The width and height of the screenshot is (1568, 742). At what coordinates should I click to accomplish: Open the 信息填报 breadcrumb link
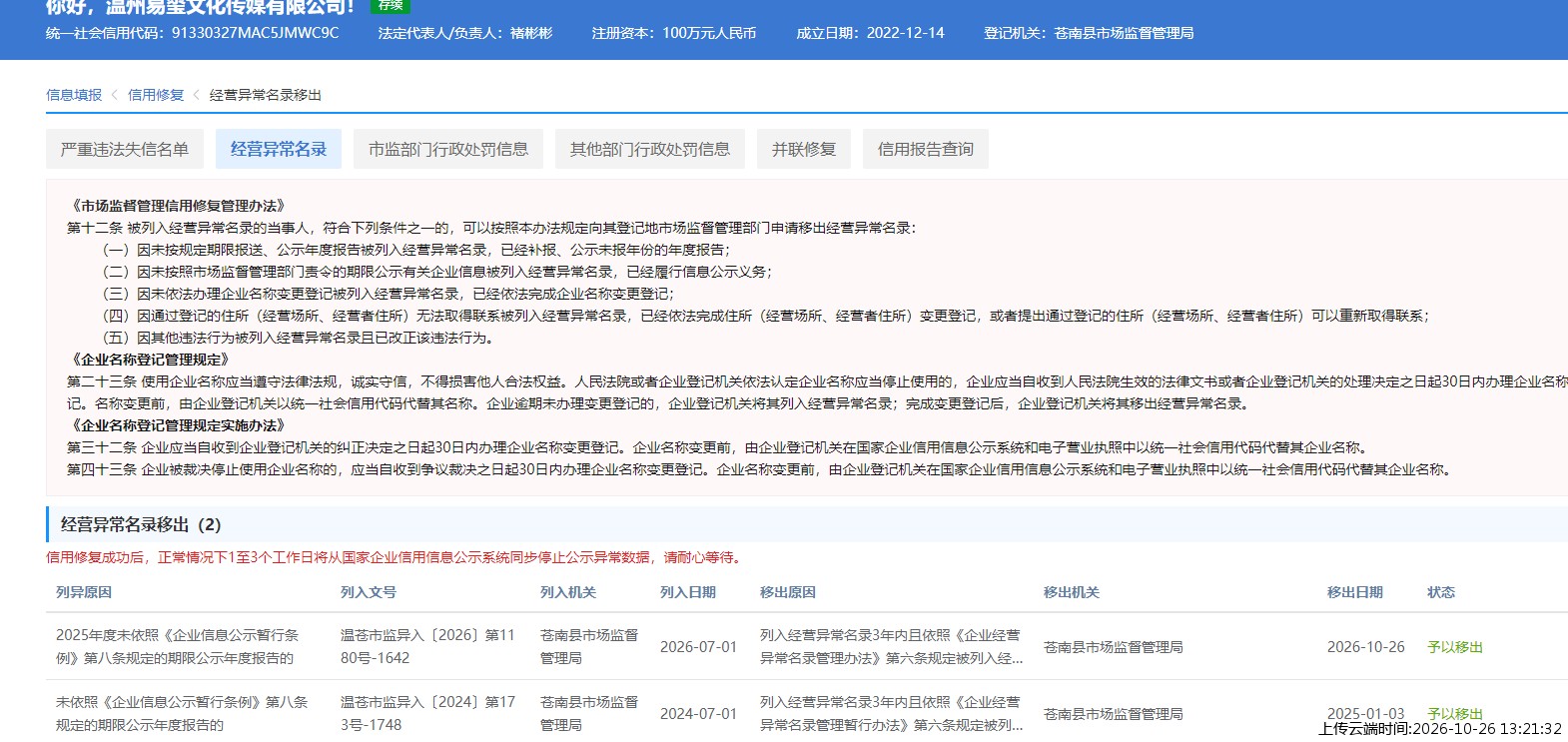pos(74,95)
